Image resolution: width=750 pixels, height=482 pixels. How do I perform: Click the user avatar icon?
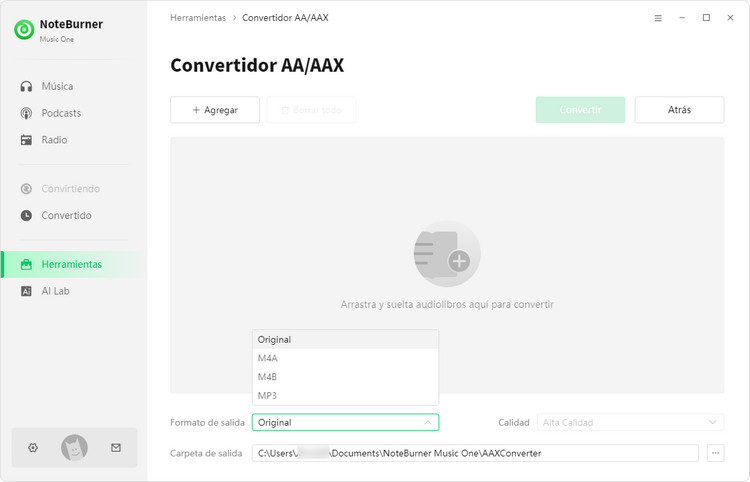tap(74, 448)
